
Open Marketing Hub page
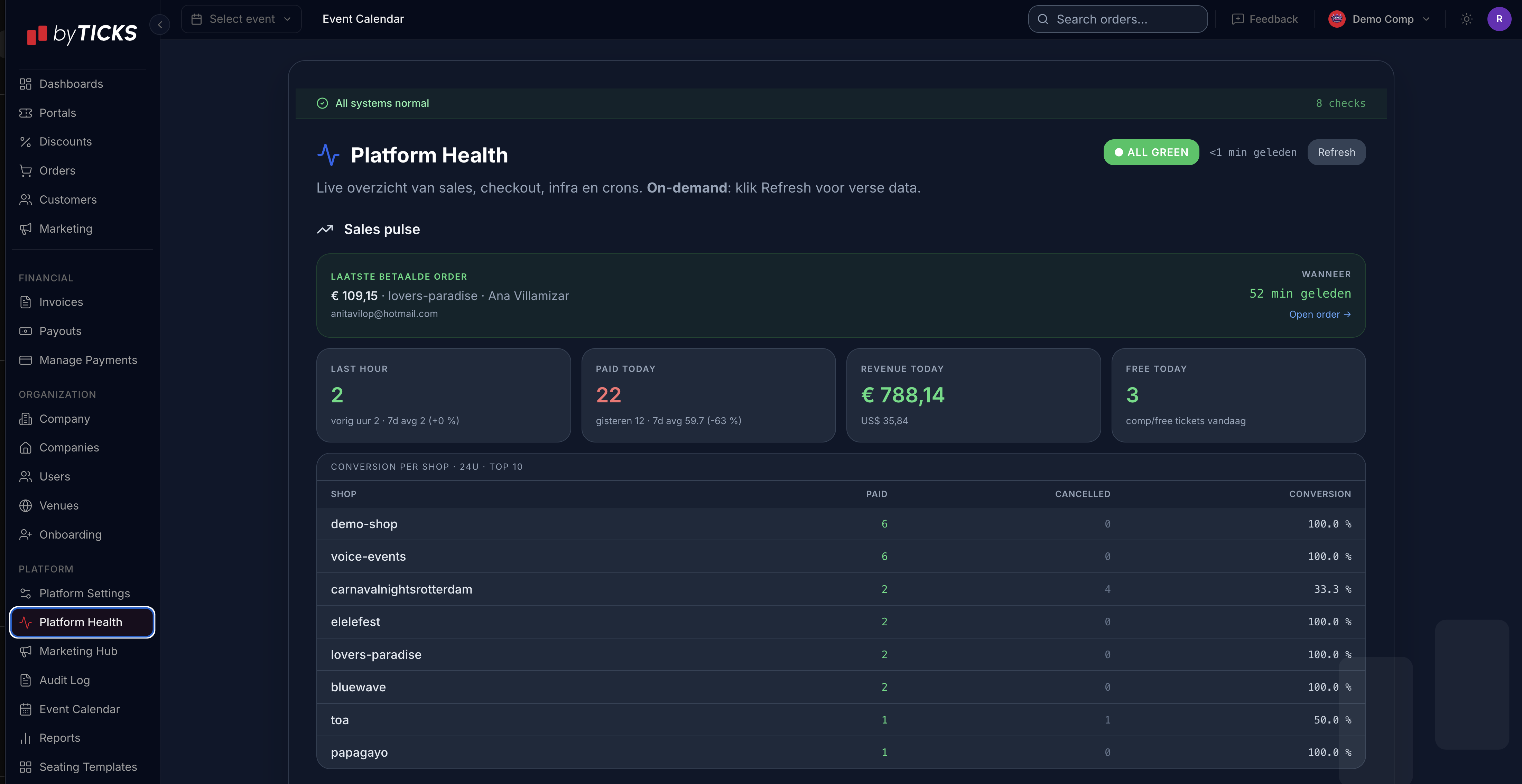(82, 651)
